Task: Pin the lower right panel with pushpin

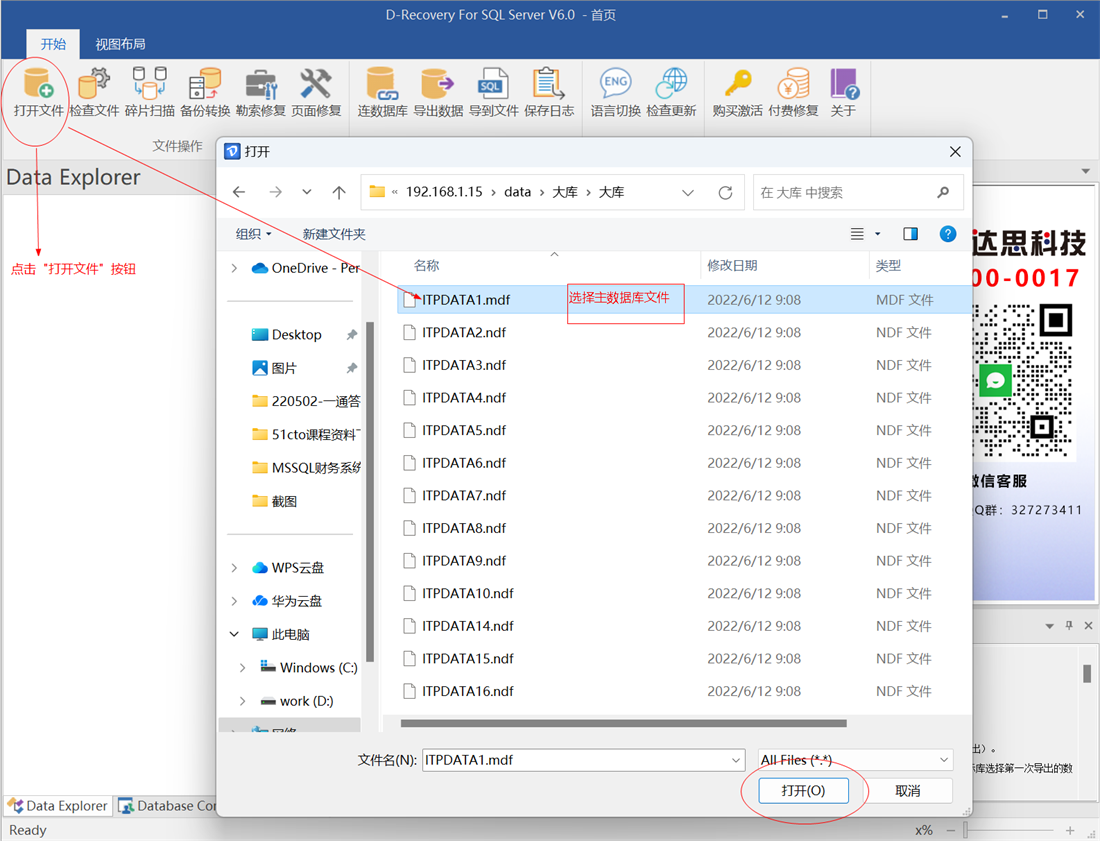Action: click(x=1069, y=625)
